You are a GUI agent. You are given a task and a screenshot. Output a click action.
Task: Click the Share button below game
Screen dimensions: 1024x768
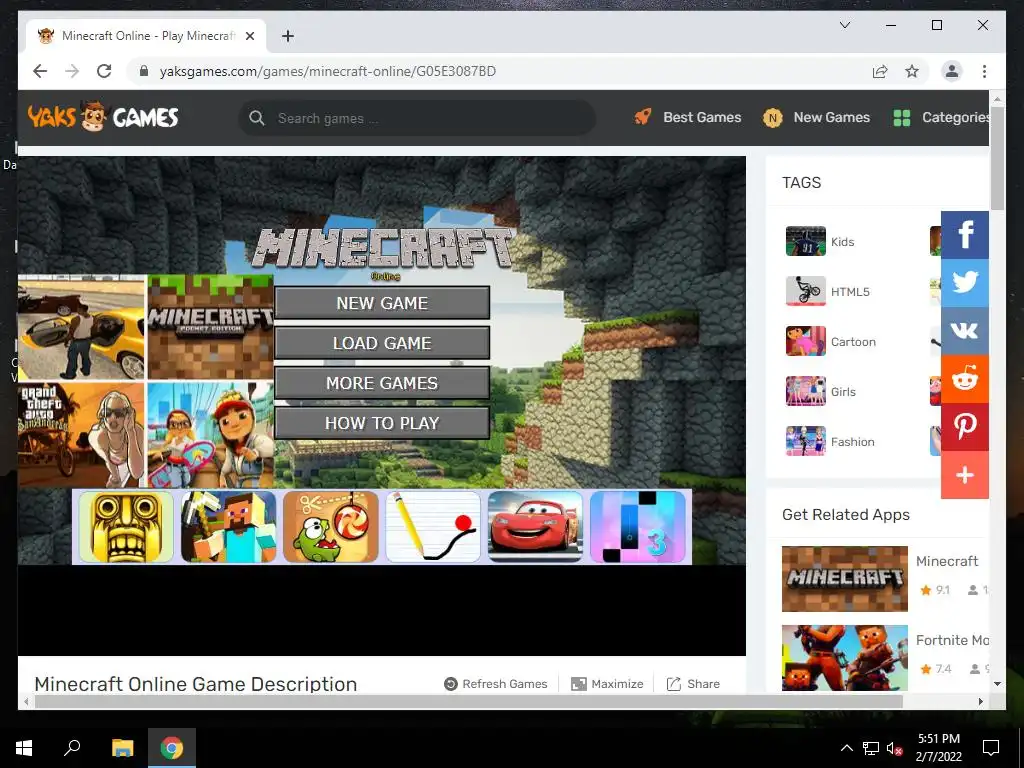(x=693, y=684)
